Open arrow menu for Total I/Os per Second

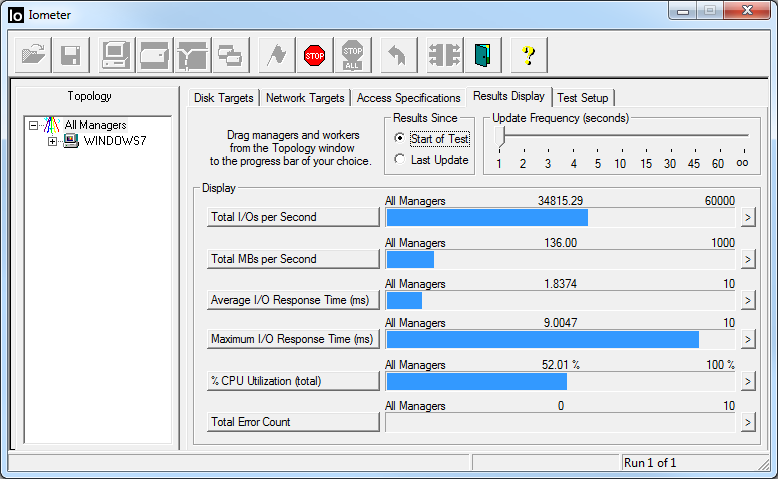coord(748,217)
